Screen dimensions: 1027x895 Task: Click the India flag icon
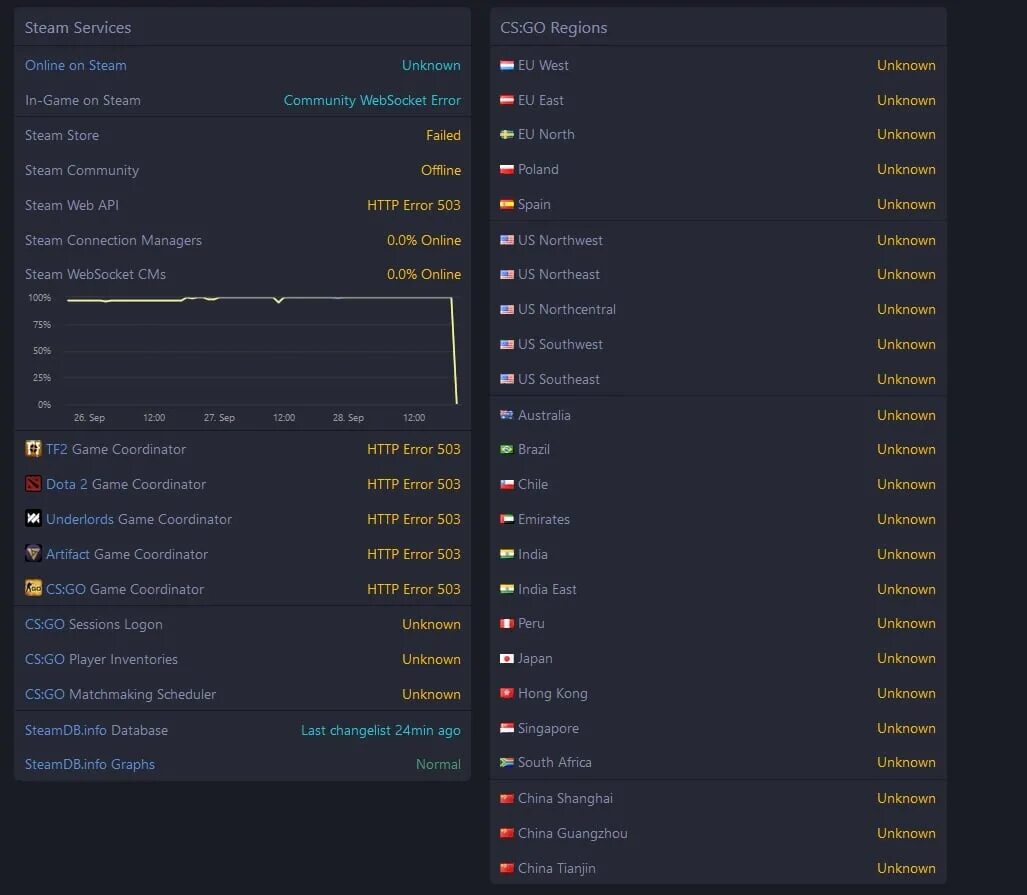tap(506, 554)
